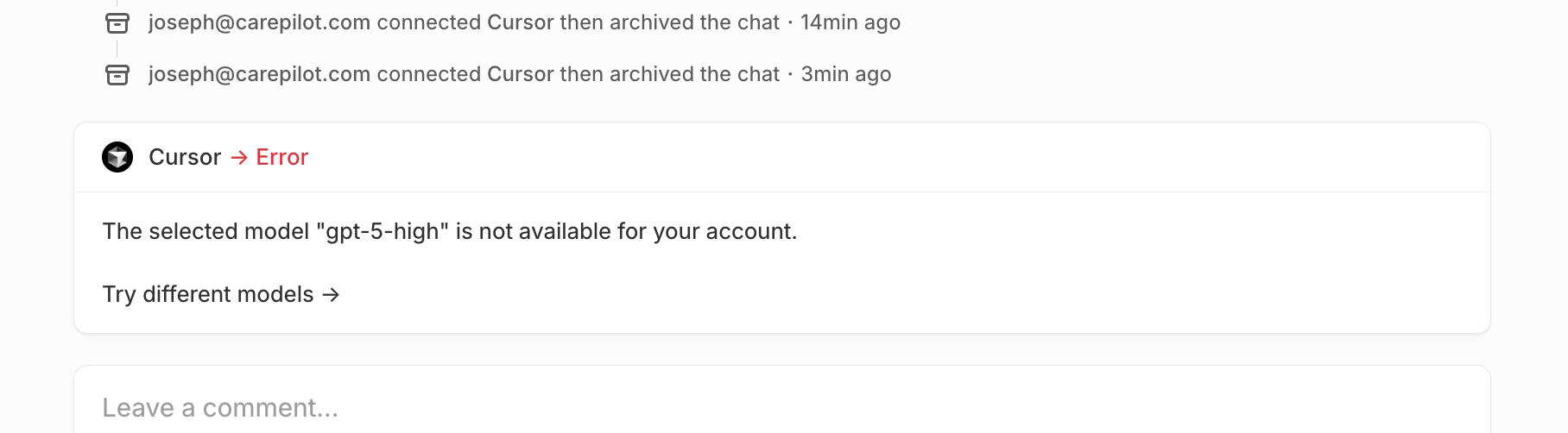The image size is (1568, 433).
Task: Click "The selected model" at the error's start
Action: pyautogui.click(x=205, y=231)
